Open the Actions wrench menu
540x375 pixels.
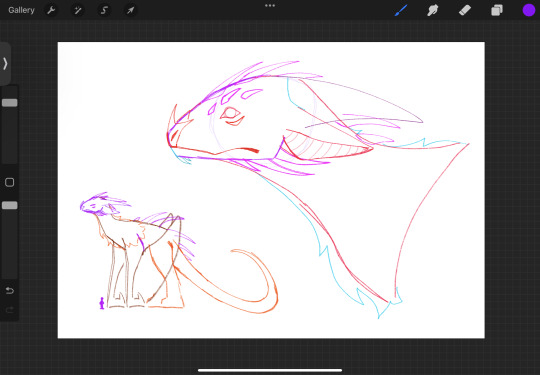tap(51, 10)
